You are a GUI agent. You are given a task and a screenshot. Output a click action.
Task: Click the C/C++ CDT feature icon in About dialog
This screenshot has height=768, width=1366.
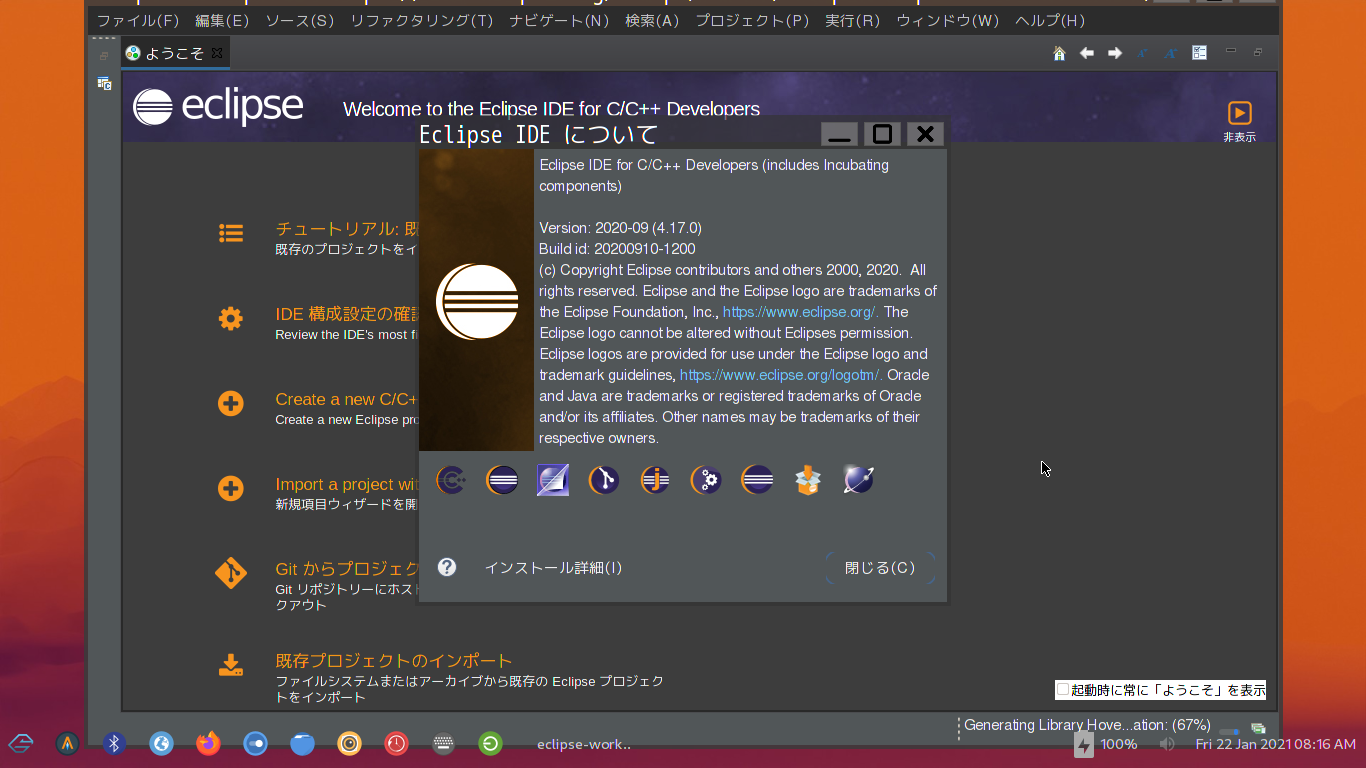pos(451,481)
